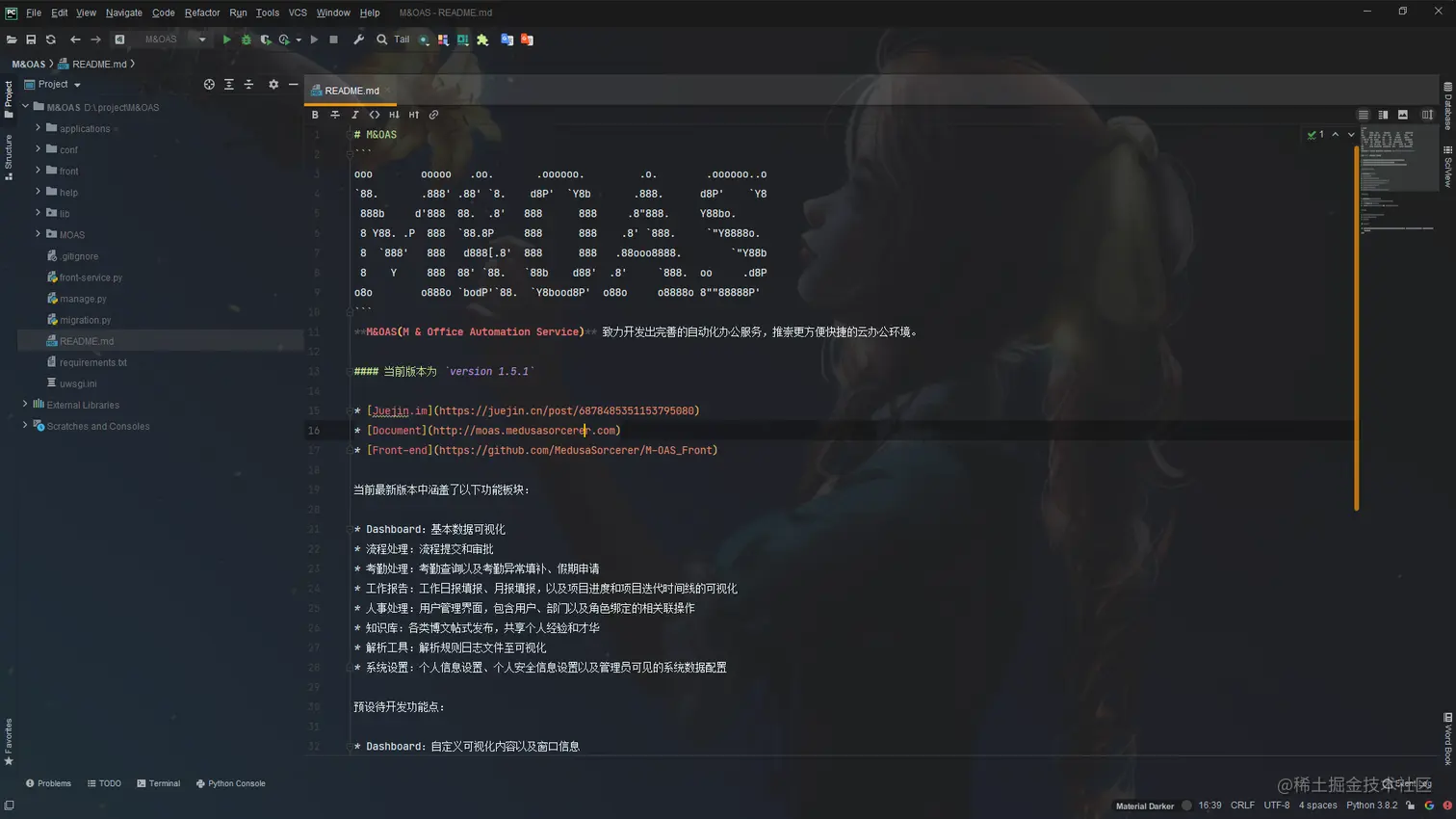This screenshot has width=1456, height=819.
Task: Toggle the Structure tool window tab
Action: pos(8,157)
